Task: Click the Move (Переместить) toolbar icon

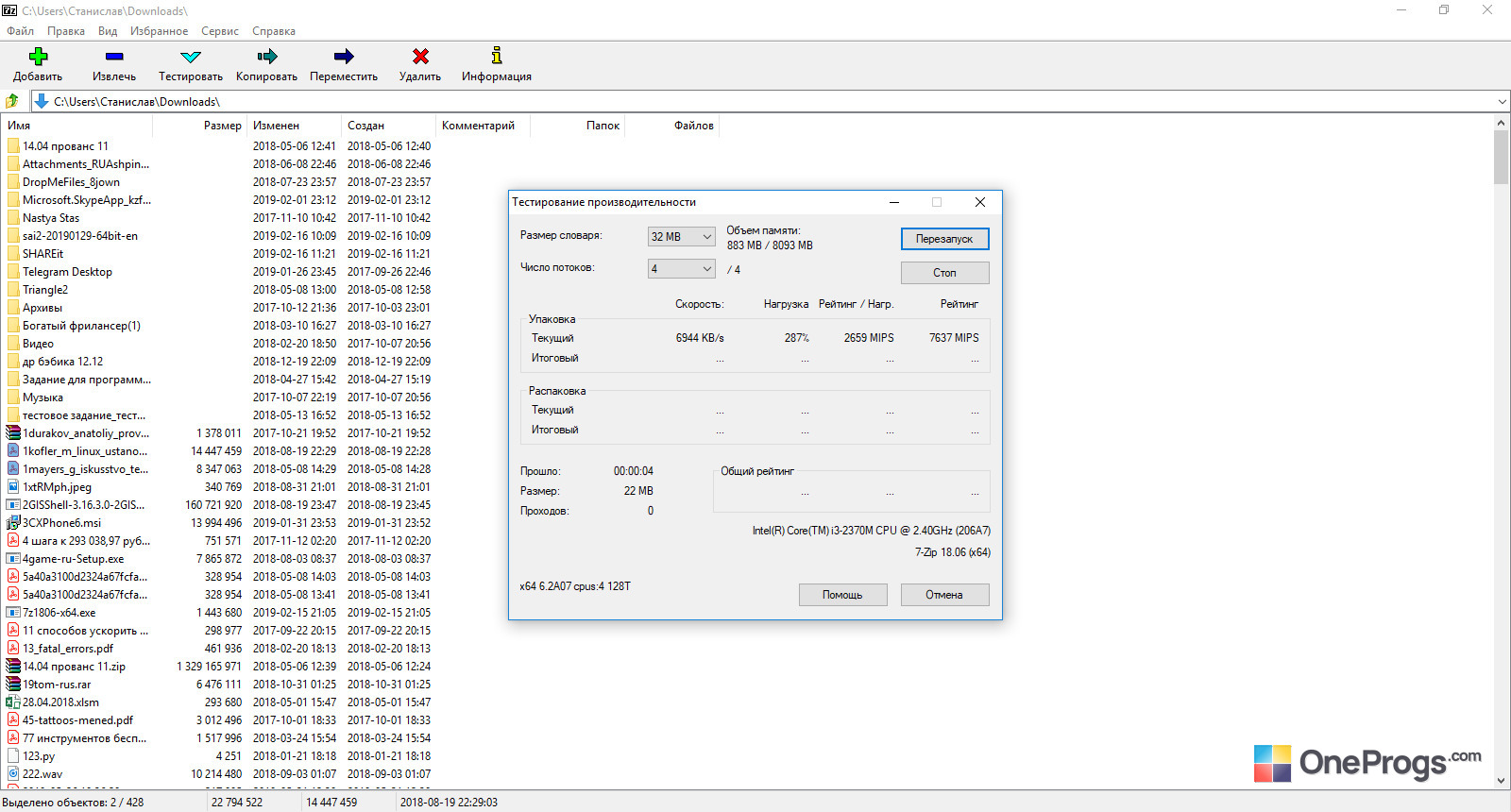Action: (x=344, y=57)
